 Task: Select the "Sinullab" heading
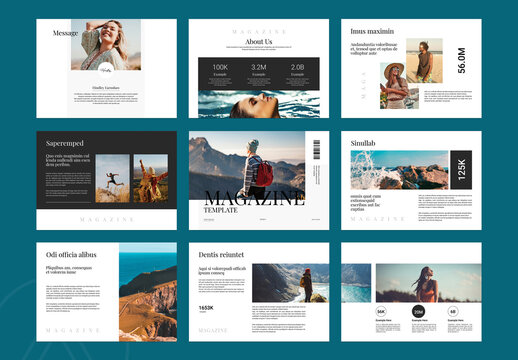point(363,143)
